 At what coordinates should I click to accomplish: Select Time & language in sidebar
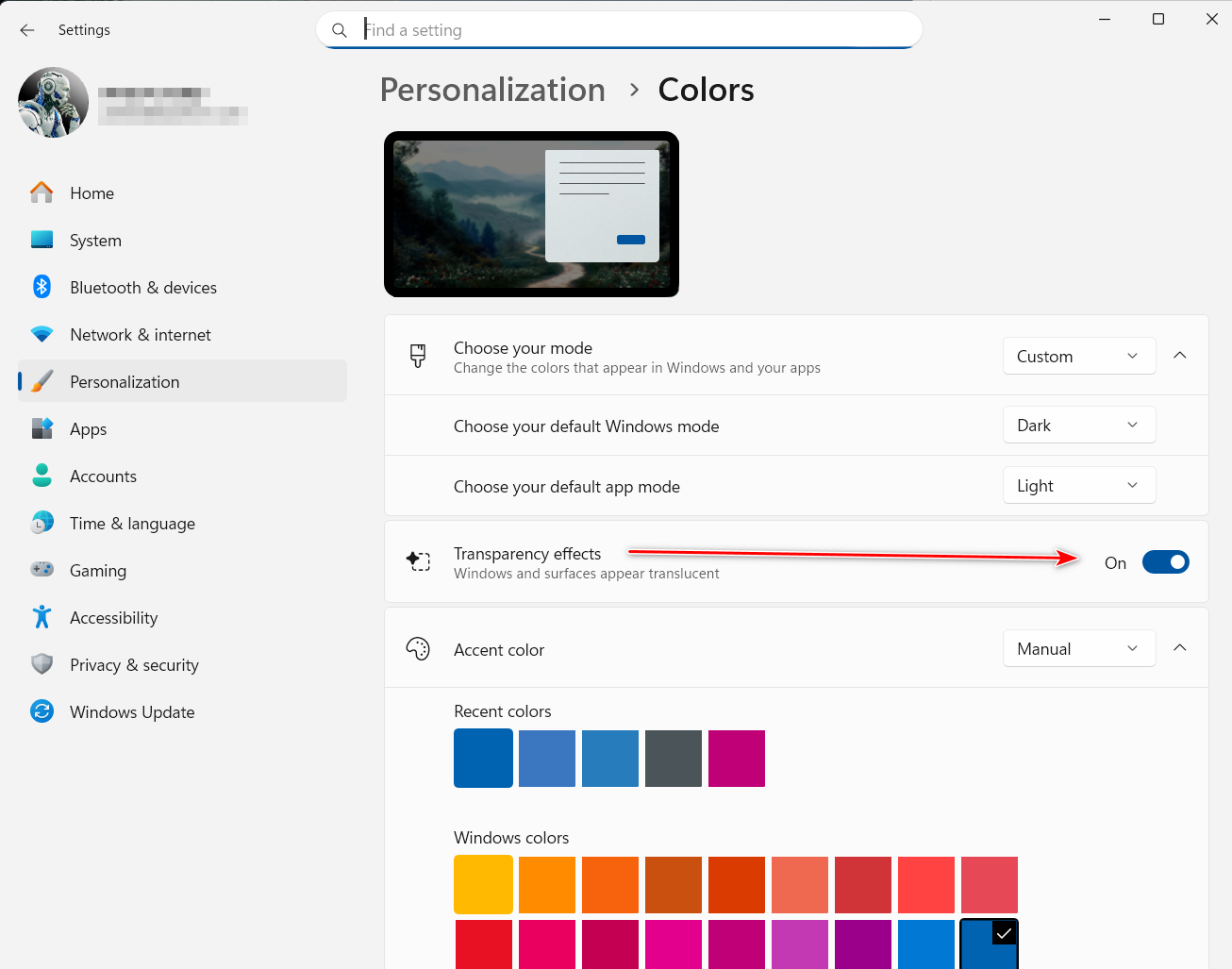[x=132, y=524]
